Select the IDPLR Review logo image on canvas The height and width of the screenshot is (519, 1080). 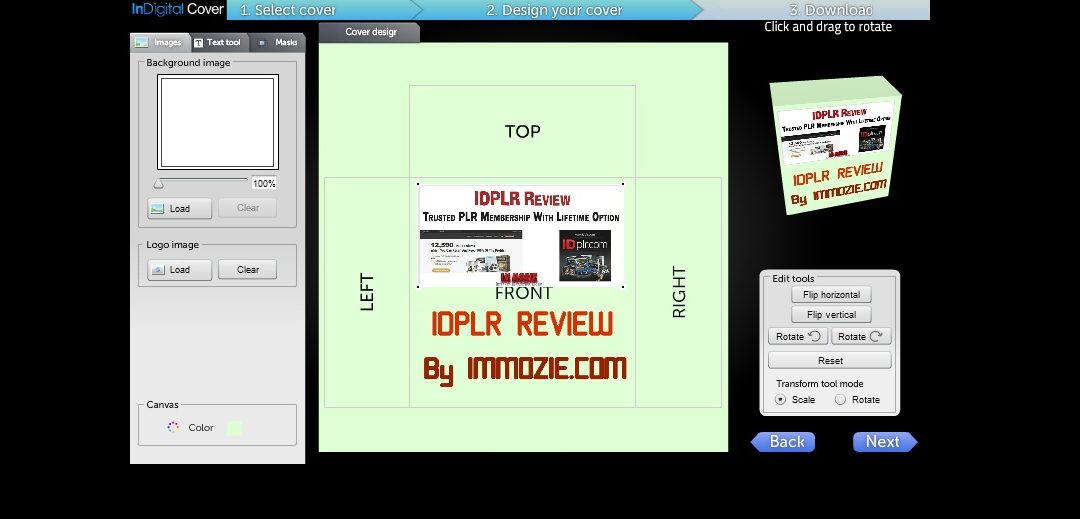521,235
